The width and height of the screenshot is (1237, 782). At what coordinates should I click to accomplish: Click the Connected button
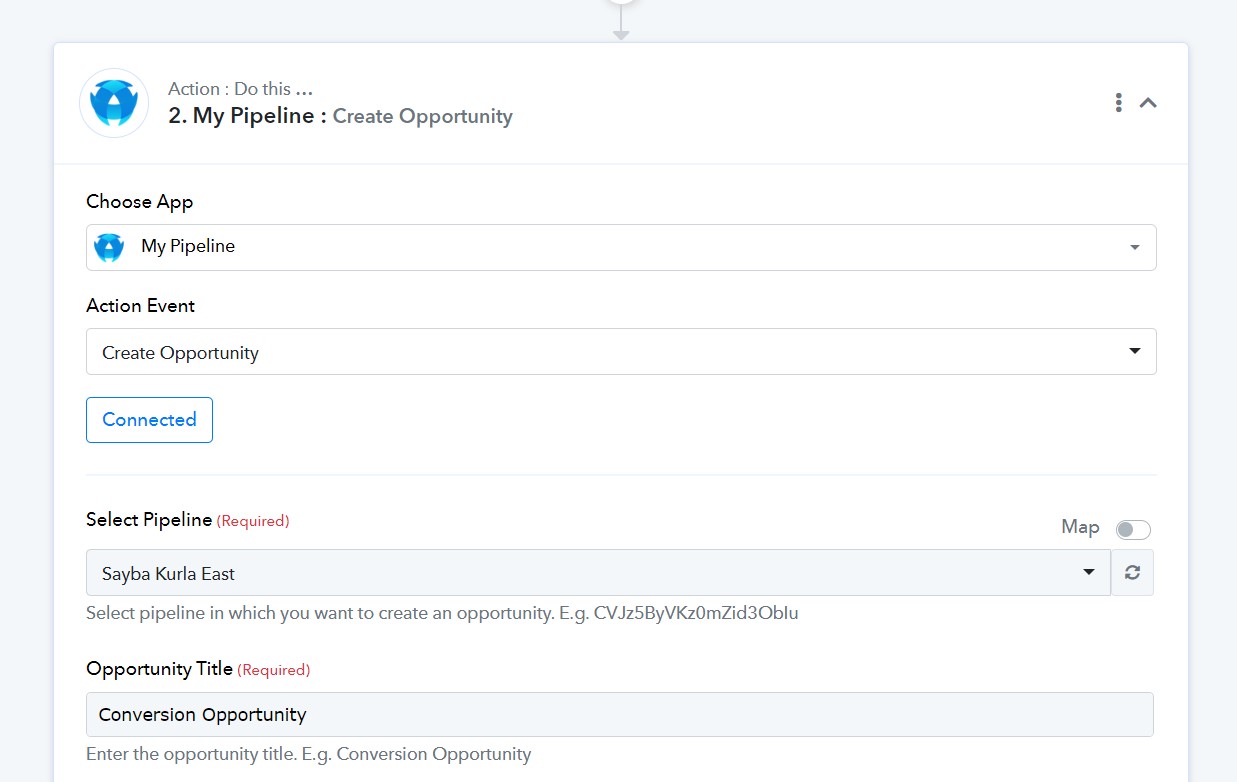[x=149, y=420]
